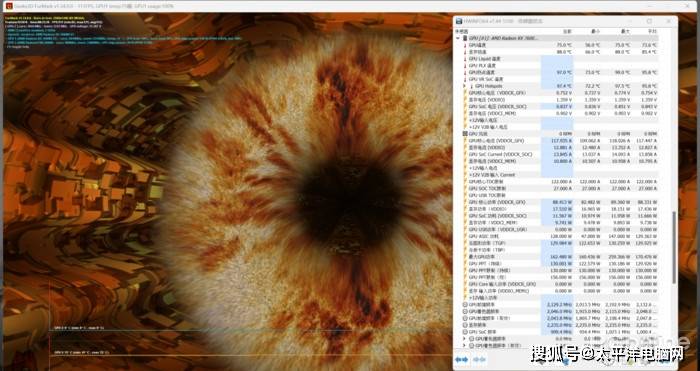700x371 pixels.
Task: Click the HWiNFO64 title bar icon
Action: click(x=459, y=21)
